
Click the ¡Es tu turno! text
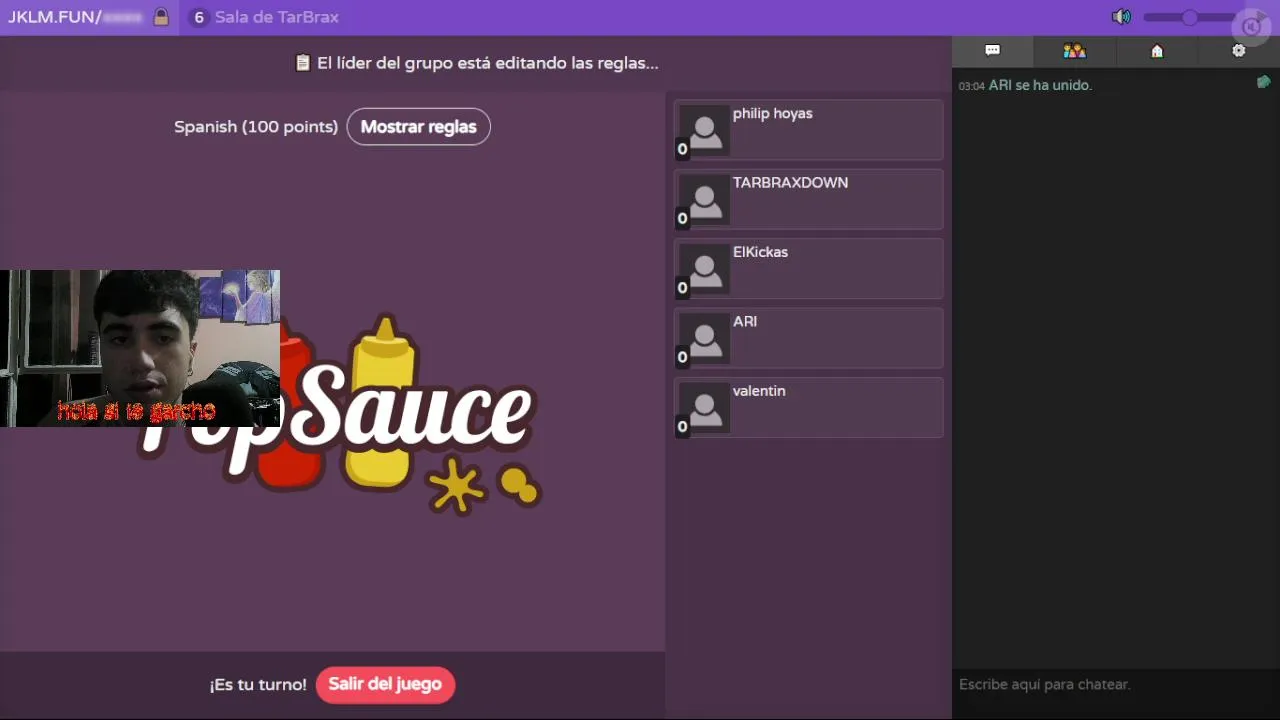(x=258, y=685)
